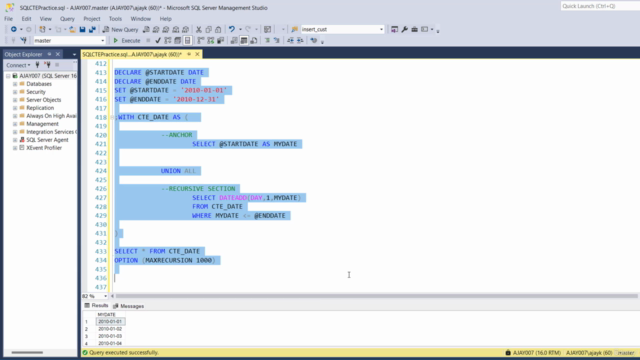Open the View menu

[x=45, y=19]
